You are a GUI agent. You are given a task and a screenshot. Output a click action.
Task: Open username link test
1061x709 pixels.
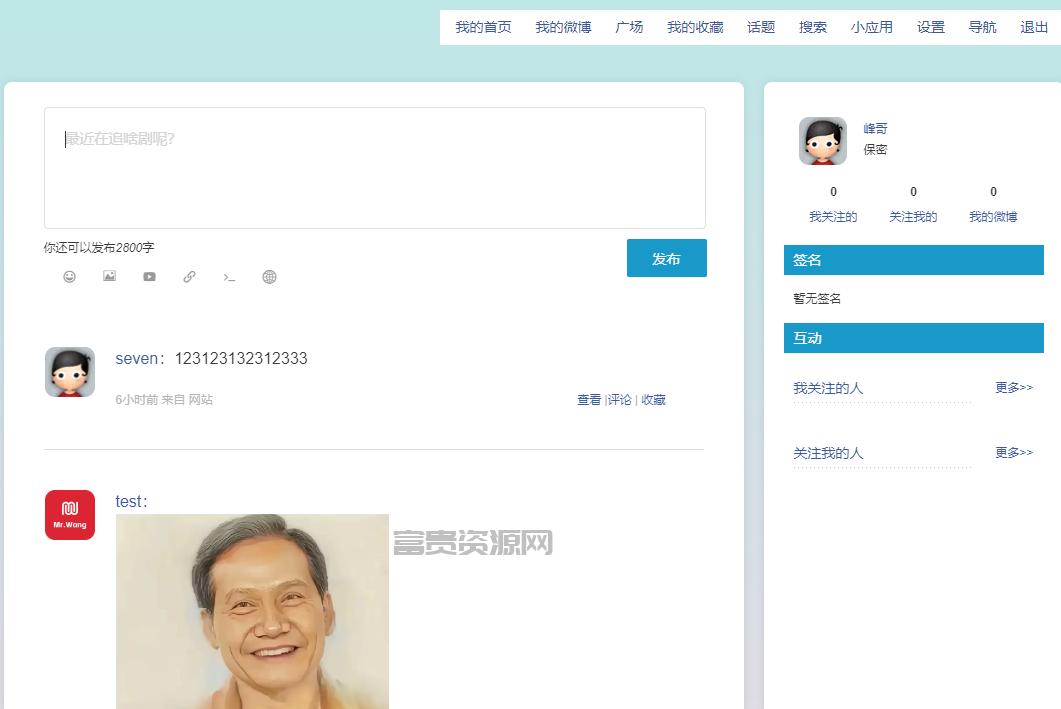(129, 501)
